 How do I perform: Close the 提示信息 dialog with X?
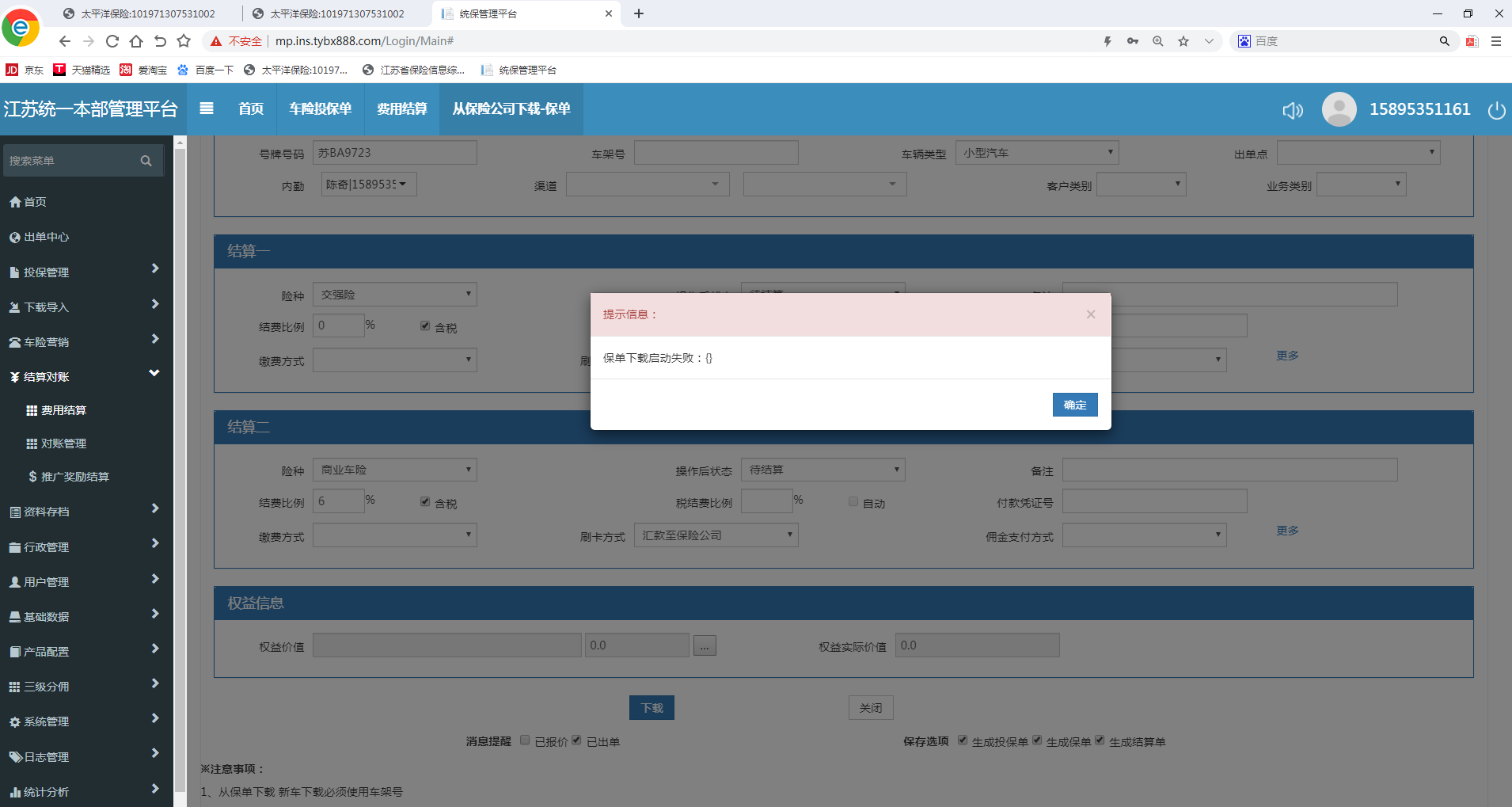[1091, 314]
